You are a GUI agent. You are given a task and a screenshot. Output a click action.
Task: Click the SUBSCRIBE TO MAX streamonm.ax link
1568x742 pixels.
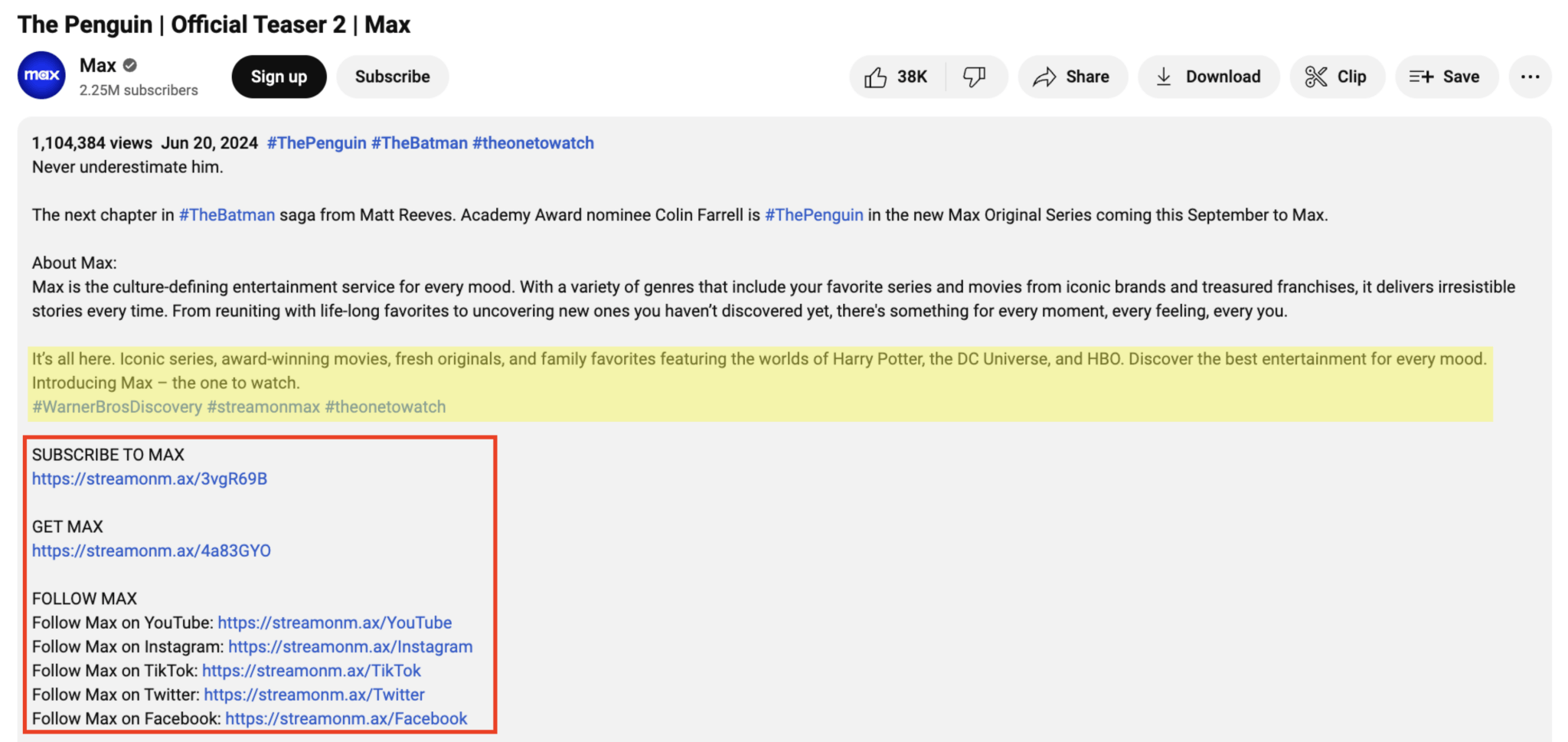(149, 479)
